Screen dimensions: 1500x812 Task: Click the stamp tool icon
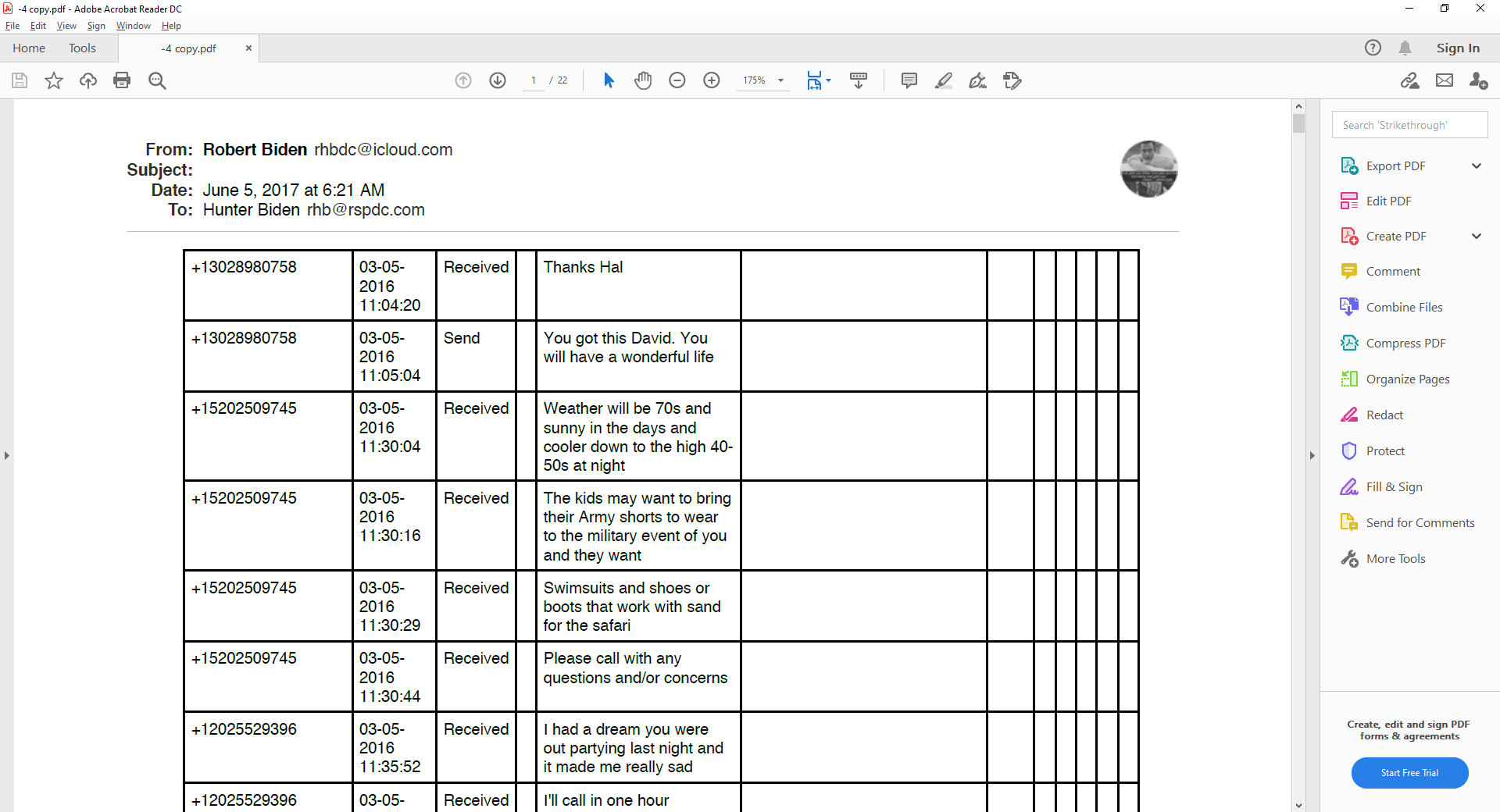(x=1012, y=80)
